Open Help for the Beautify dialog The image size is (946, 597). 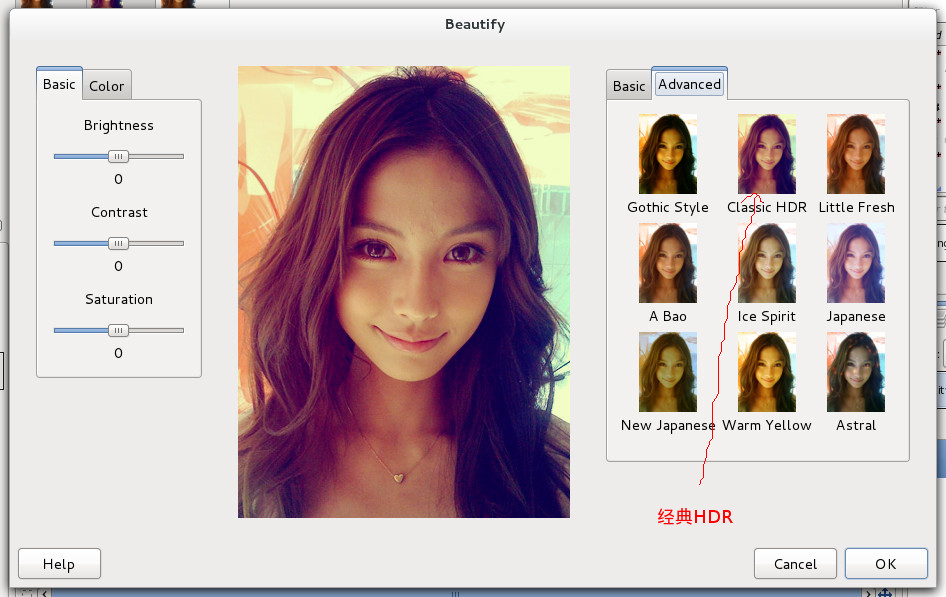pos(59,564)
